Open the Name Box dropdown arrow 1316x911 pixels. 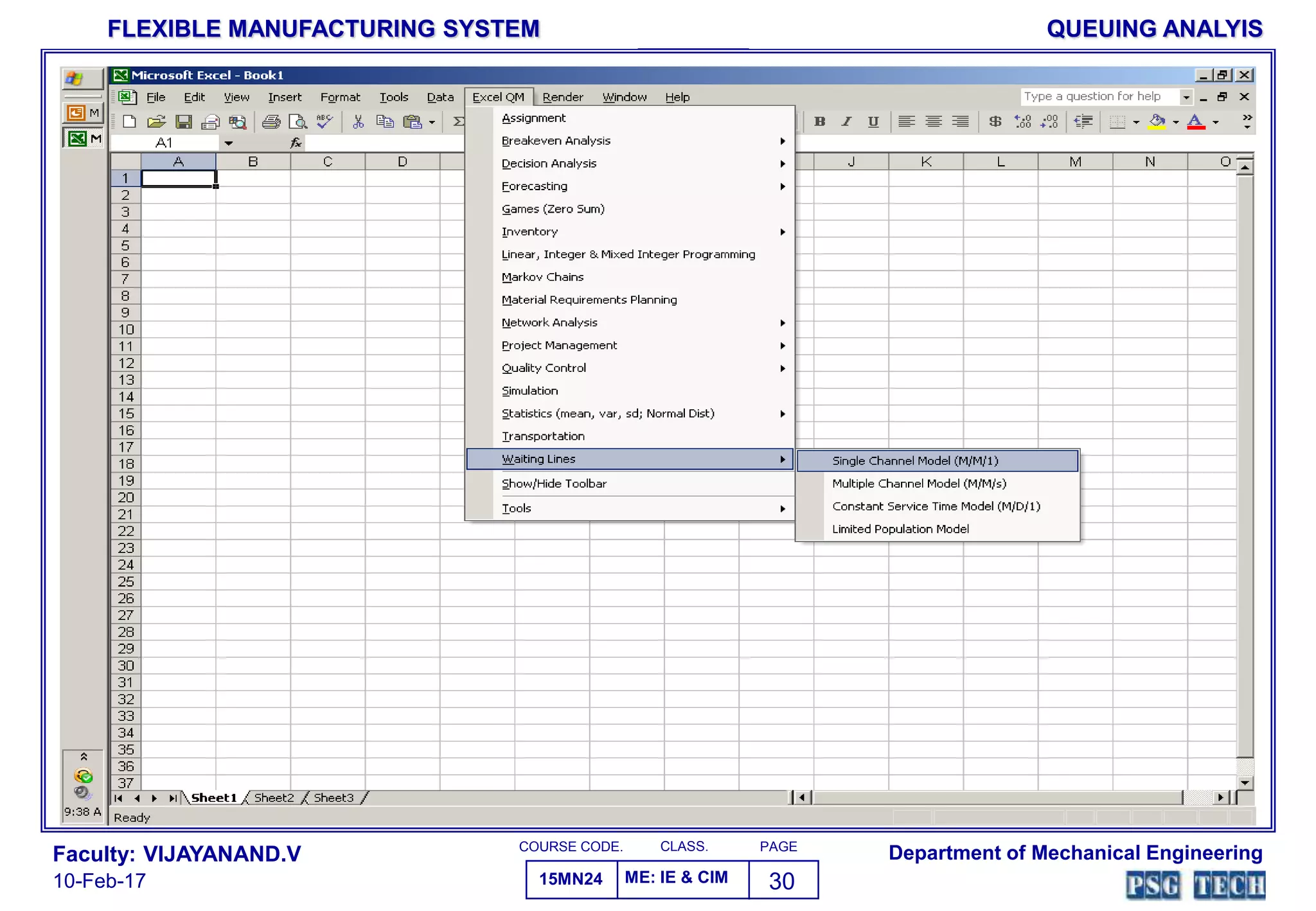click(x=228, y=143)
